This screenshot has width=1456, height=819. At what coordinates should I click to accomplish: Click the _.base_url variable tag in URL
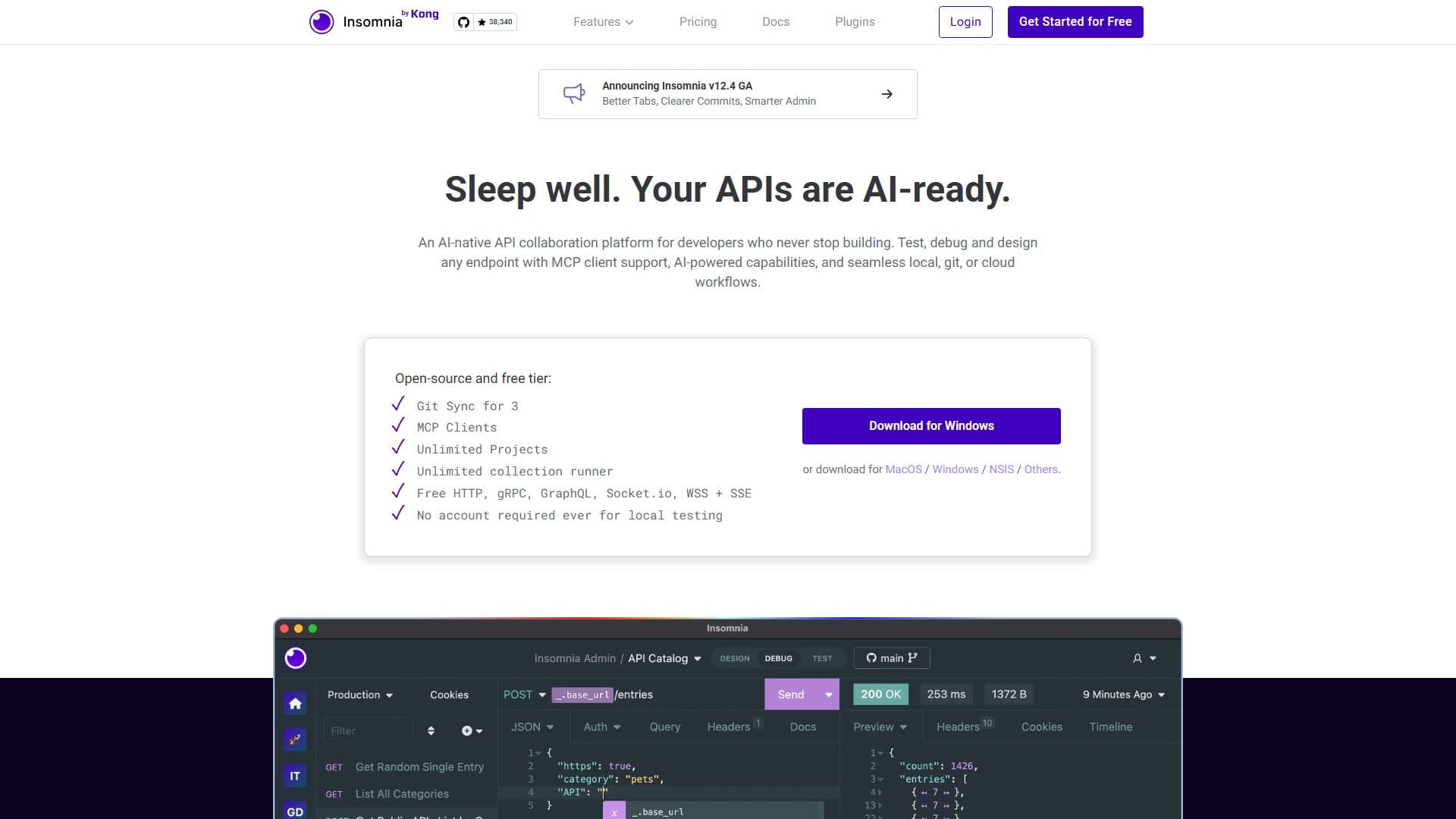582,695
